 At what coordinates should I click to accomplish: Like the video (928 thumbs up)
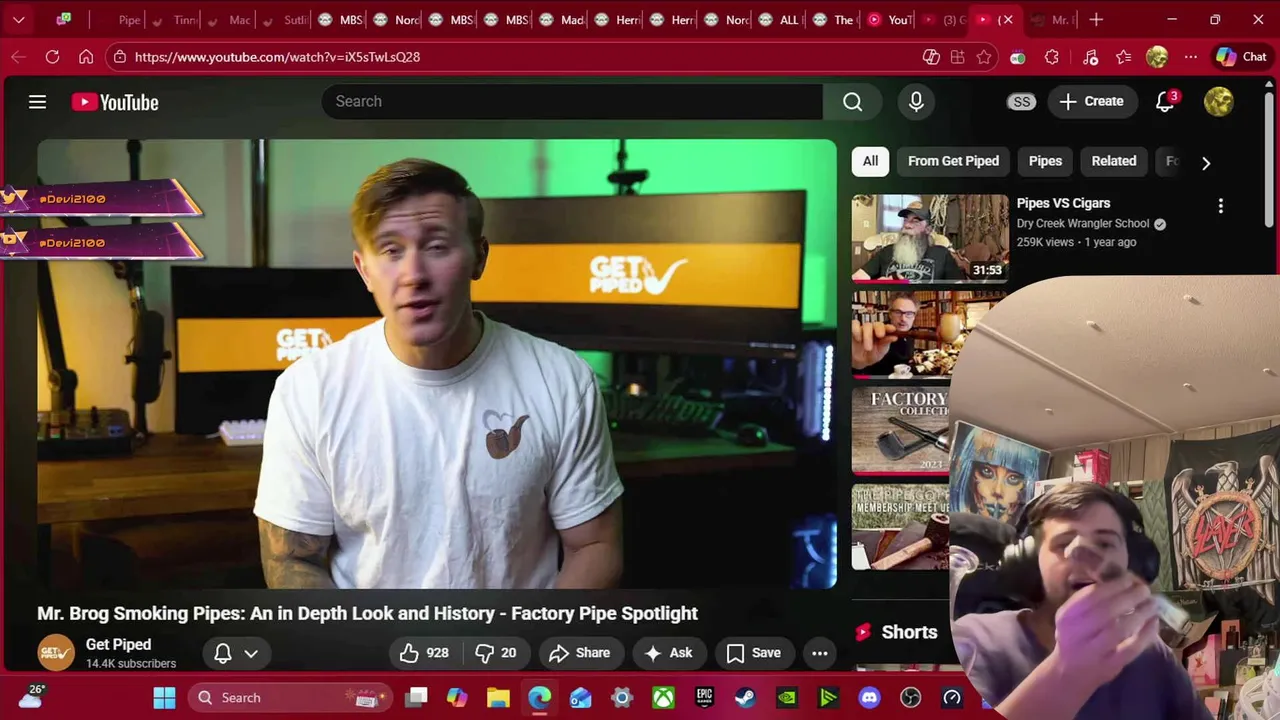click(x=425, y=653)
